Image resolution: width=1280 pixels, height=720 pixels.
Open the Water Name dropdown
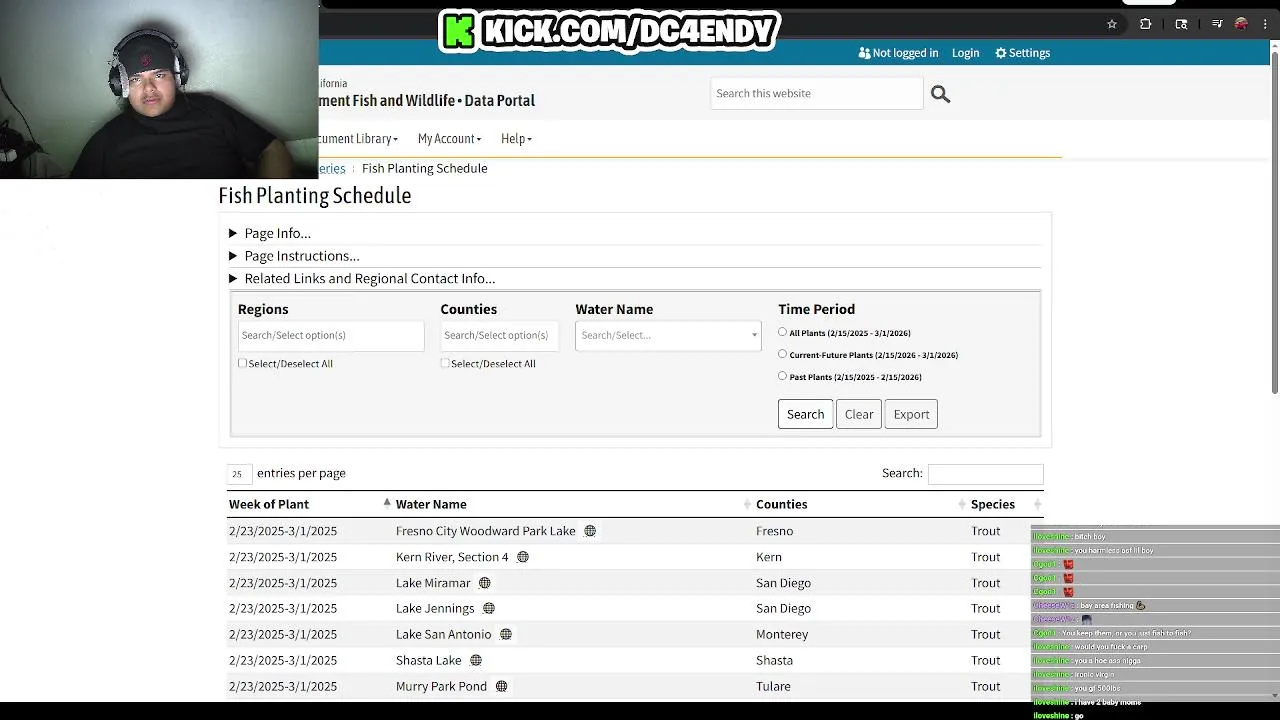[668, 335]
